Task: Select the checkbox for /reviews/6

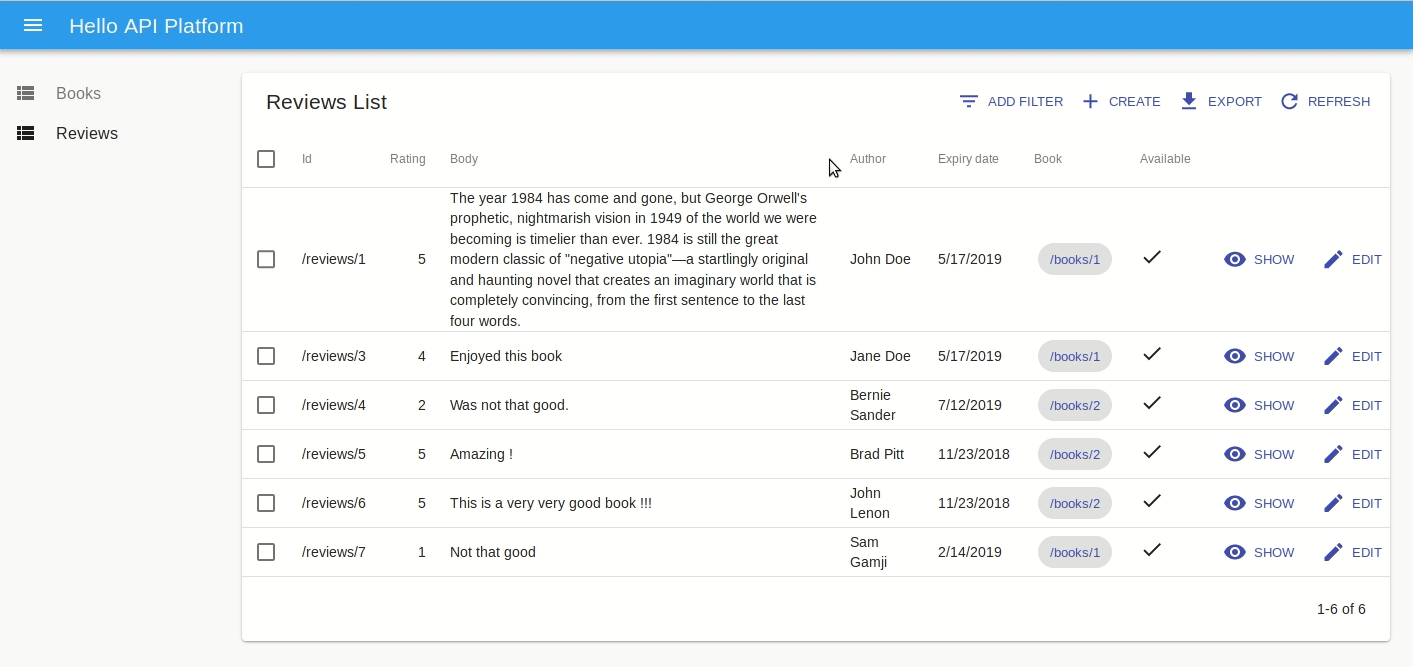Action: 266,503
